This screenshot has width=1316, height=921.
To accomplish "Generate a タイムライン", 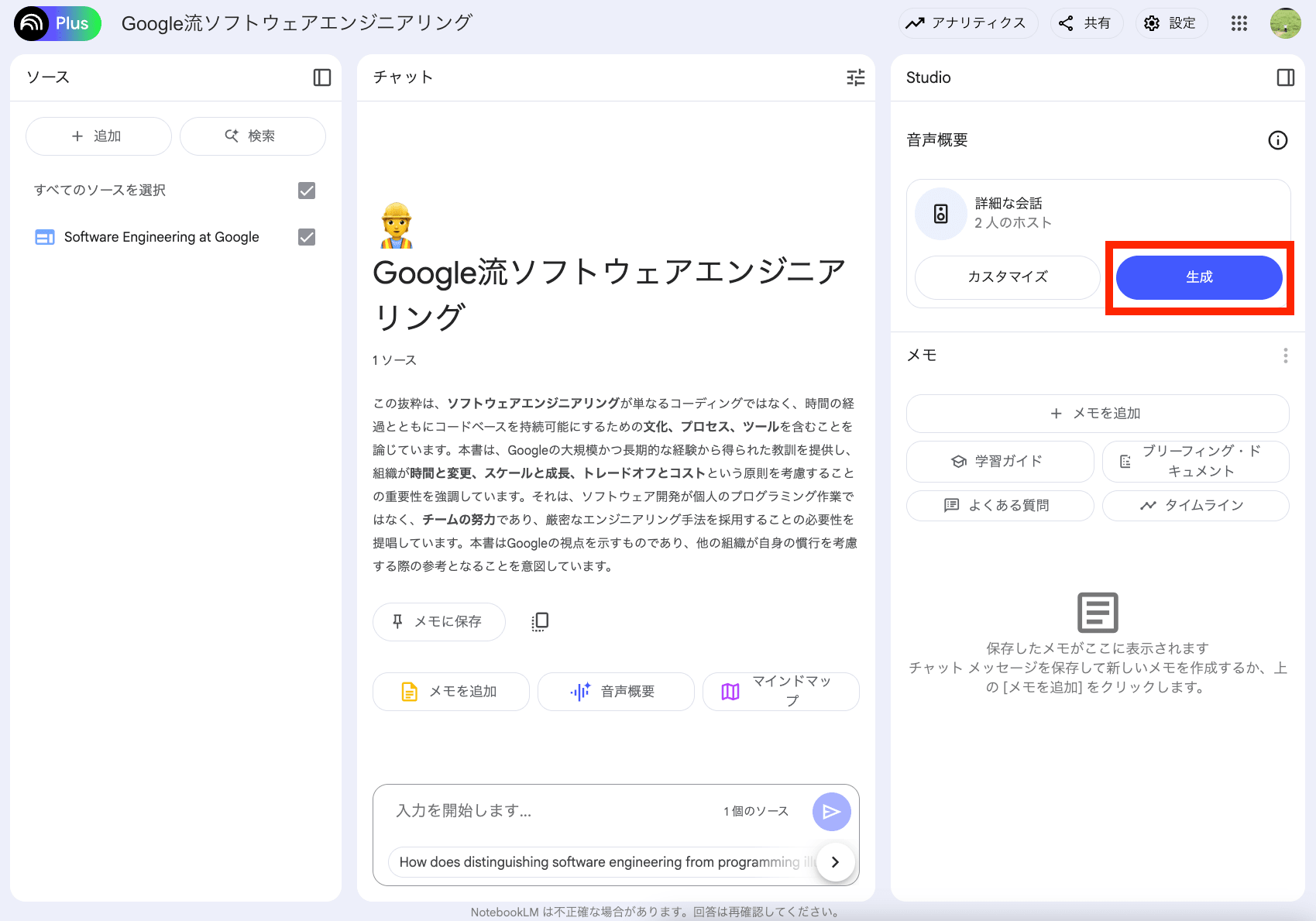I will [1196, 506].
